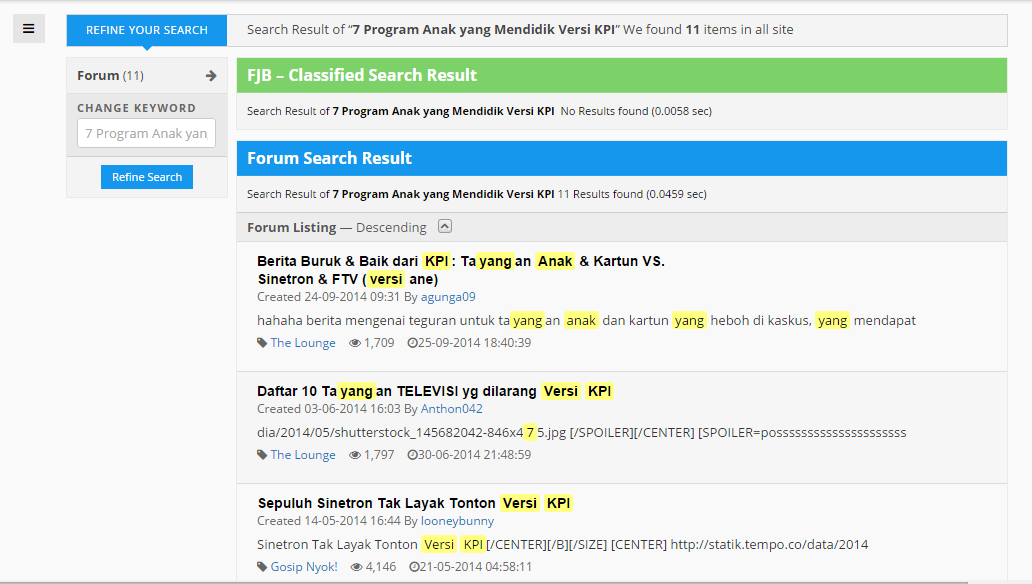Click The Lounge tag under Anthon042's thread
1032x584 pixels.
(303, 455)
